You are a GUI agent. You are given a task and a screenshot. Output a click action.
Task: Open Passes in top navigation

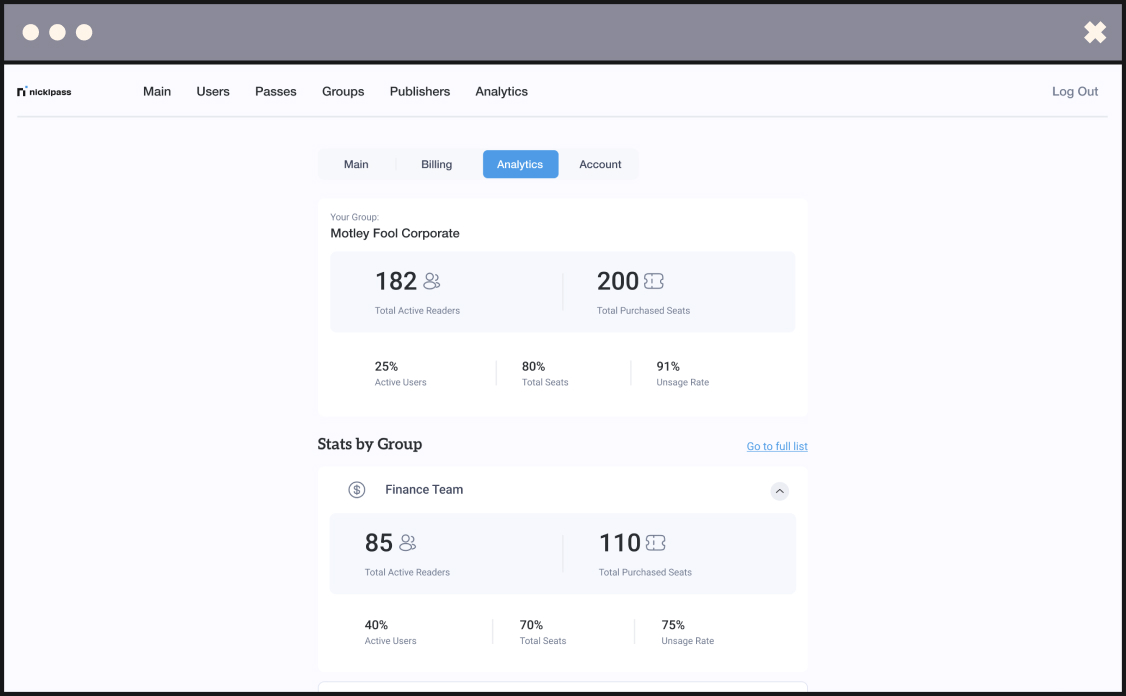[x=276, y=91]
